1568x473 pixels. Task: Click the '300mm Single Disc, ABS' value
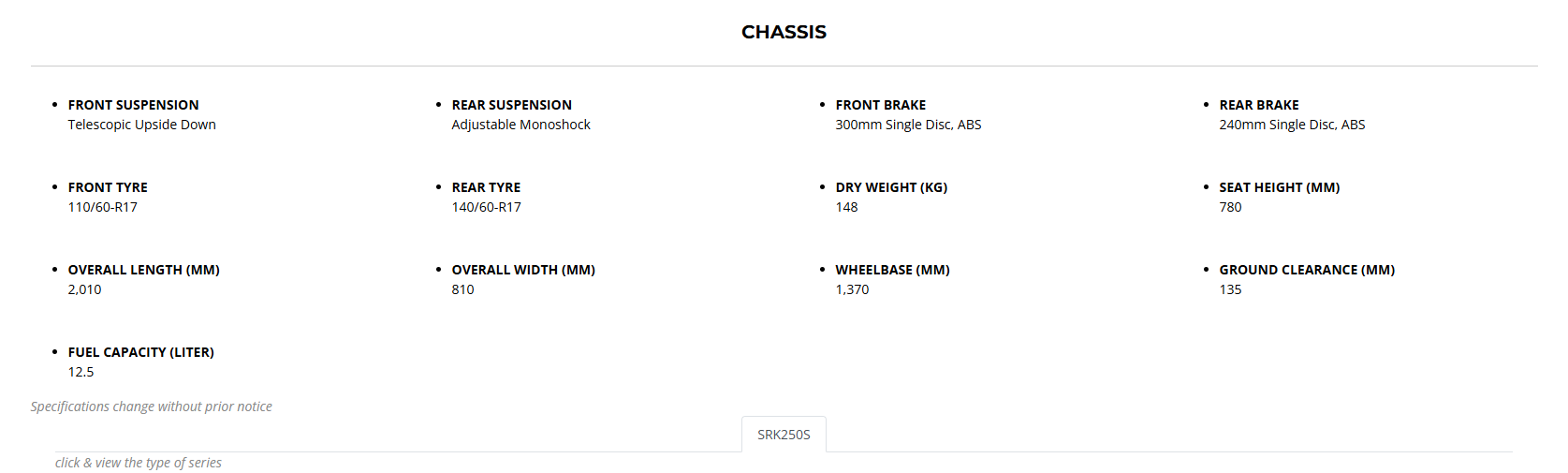pos(908,125)
